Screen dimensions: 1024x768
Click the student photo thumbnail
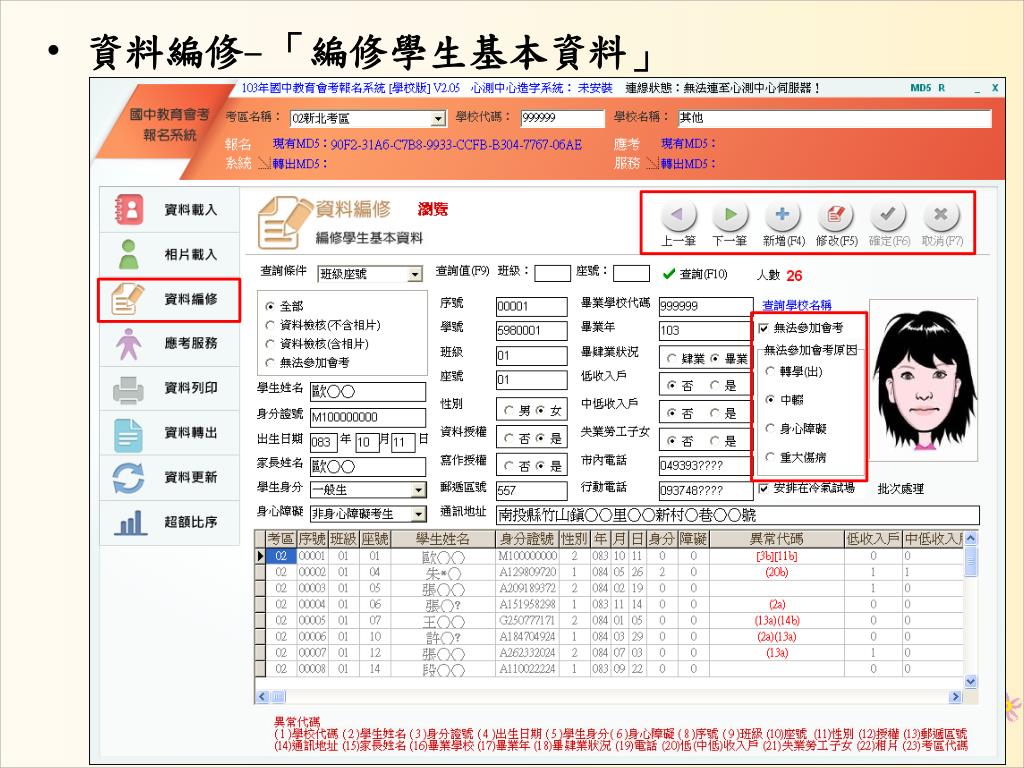[x=923, y=380]
